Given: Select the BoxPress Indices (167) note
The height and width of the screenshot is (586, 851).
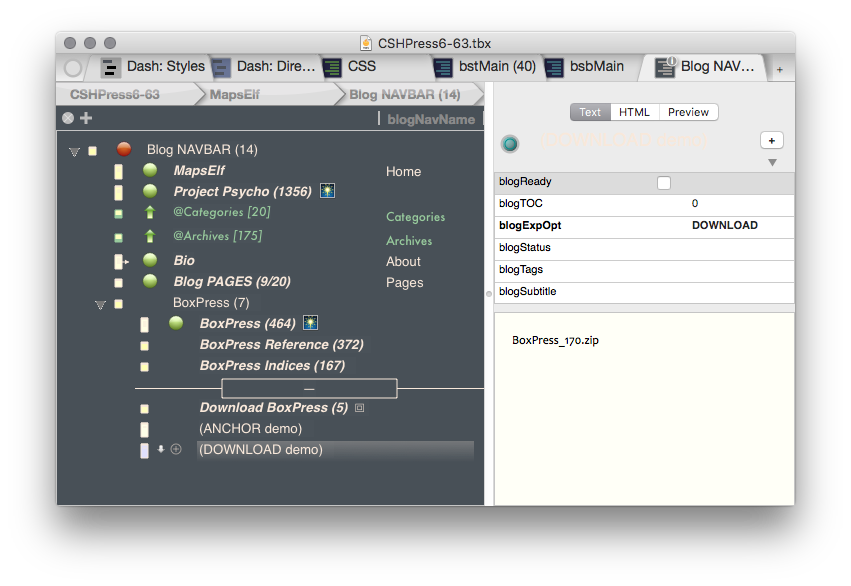Looking at the screenshot, I should coord(272,365).
